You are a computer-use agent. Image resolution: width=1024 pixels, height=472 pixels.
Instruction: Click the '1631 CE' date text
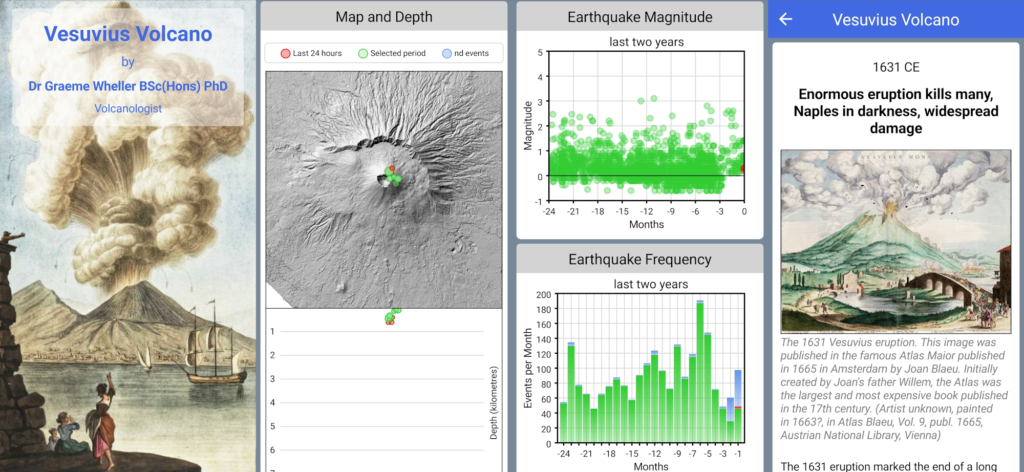(x=897, y=67)
